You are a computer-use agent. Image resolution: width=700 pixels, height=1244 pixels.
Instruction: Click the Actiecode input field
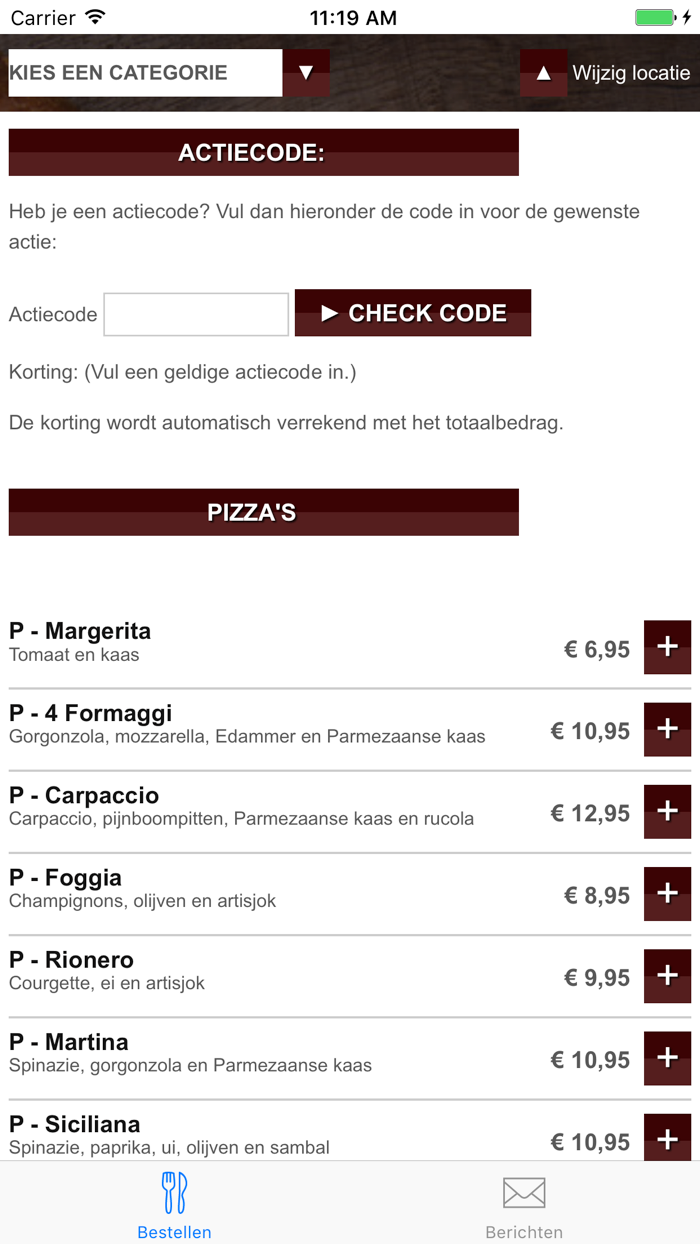click(195, 313)
